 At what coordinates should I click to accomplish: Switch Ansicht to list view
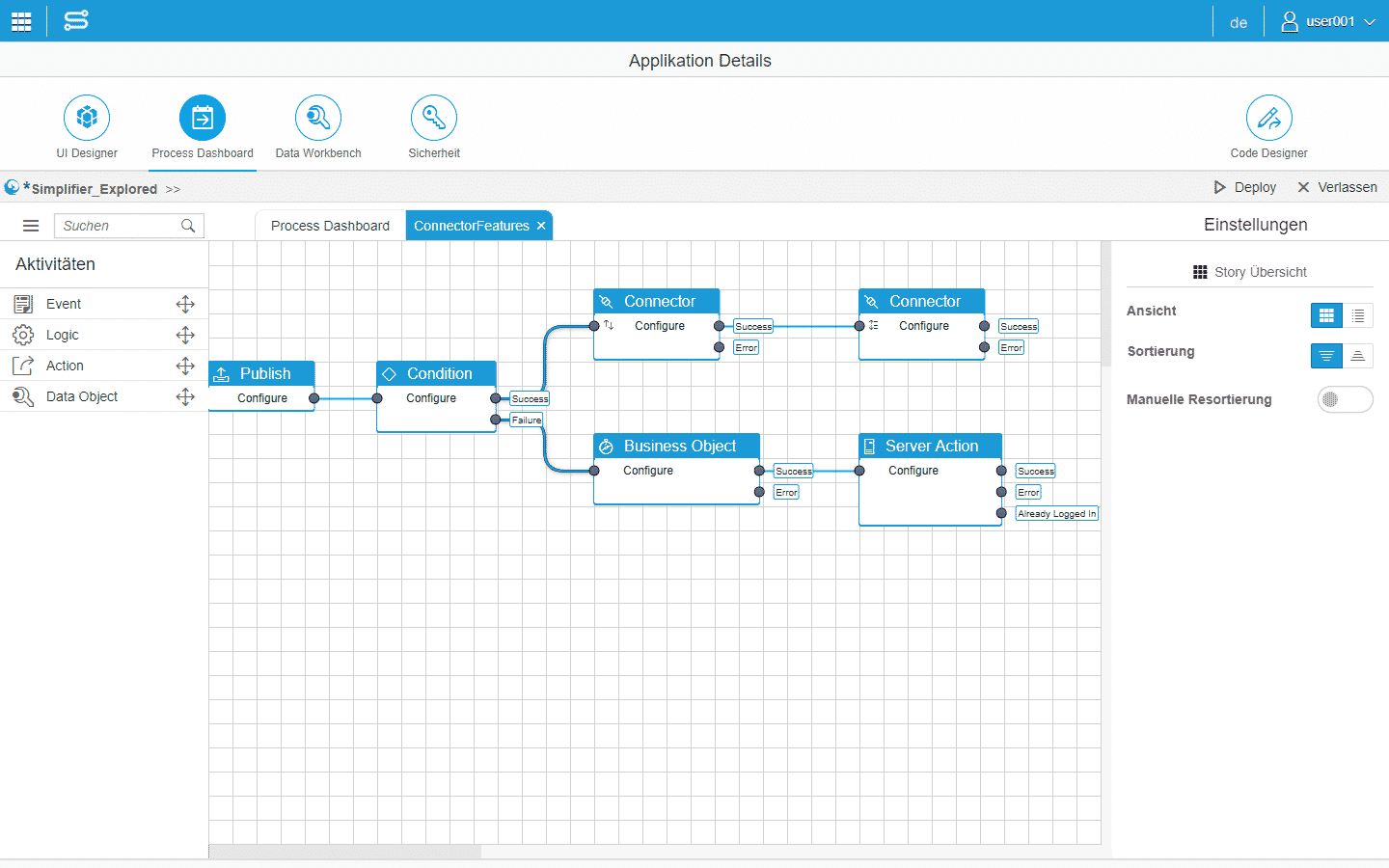1357,315
